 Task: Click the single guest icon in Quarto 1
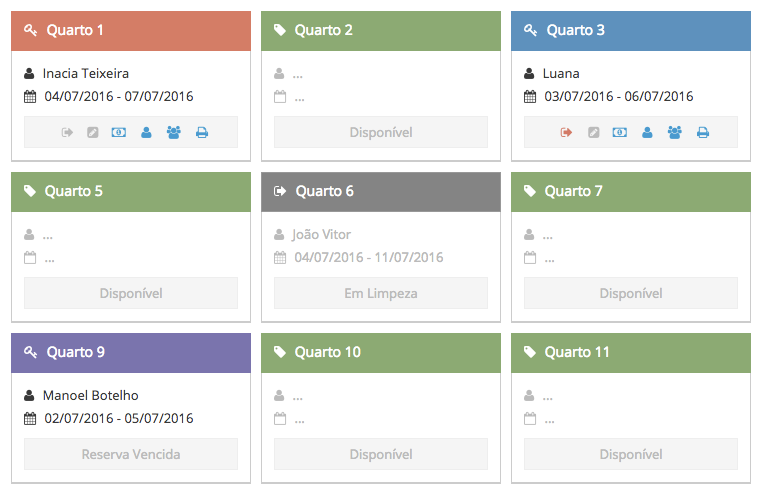tap(146, 132)
